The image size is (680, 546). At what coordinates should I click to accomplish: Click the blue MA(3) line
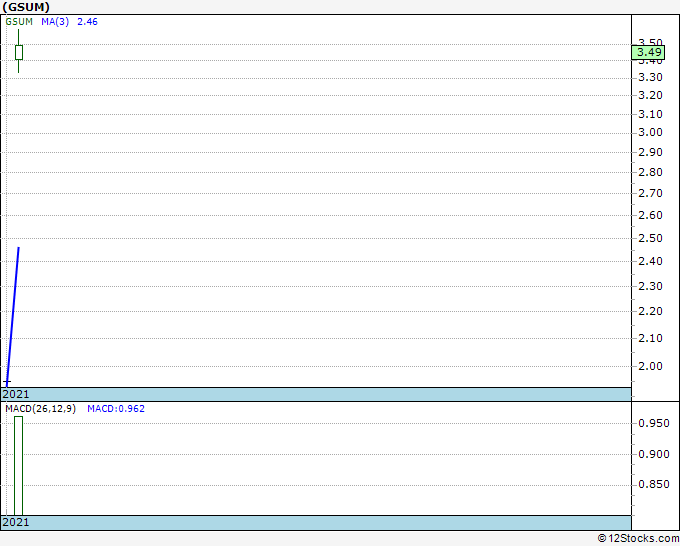pos(13,317)
